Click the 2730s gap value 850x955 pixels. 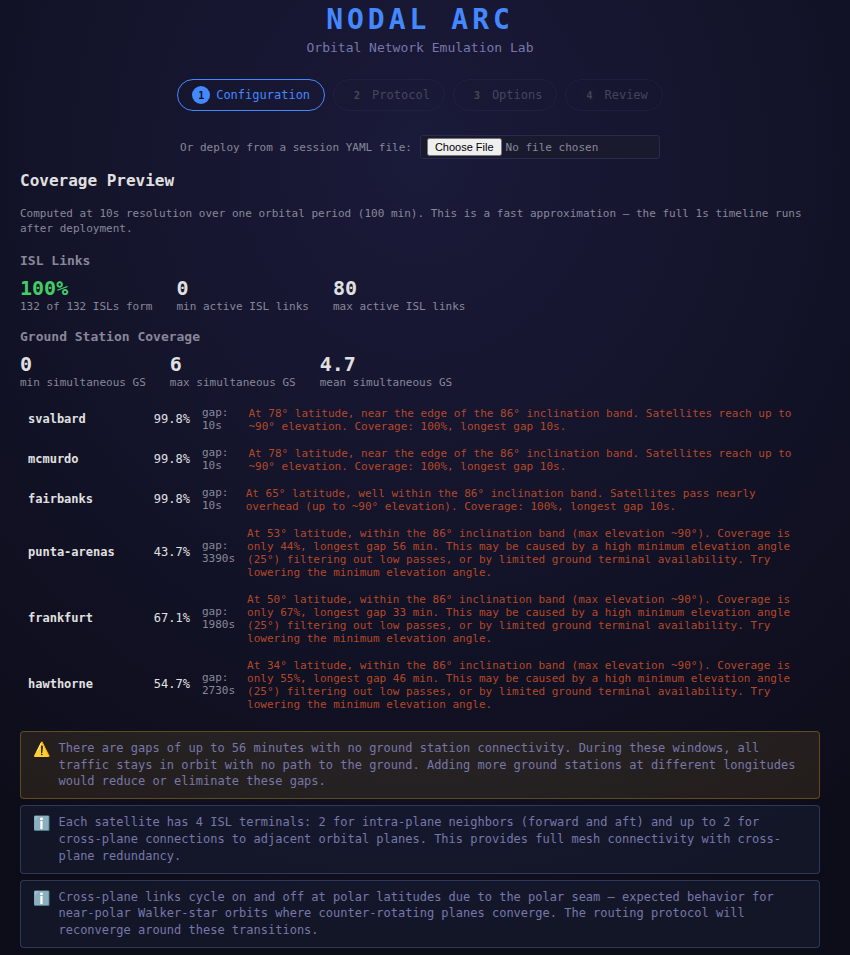coord(218,690)
